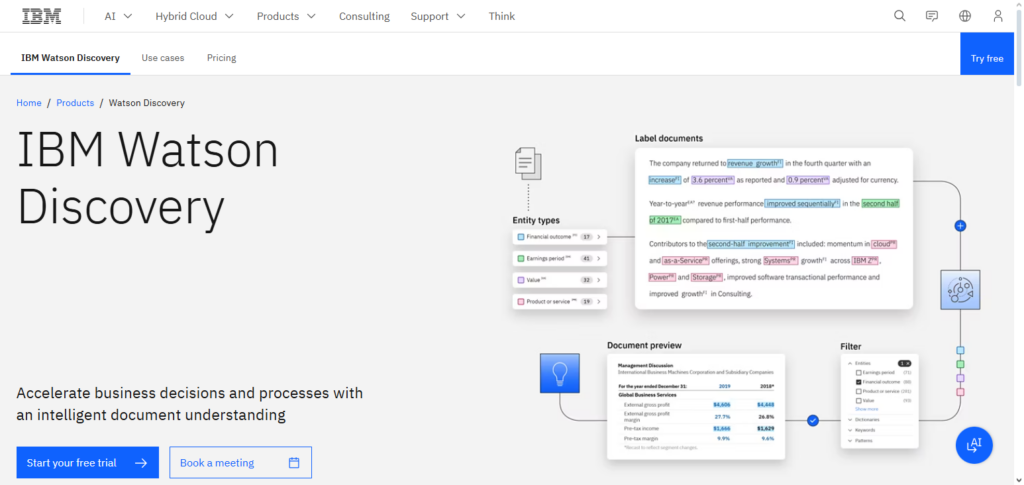The height and width of the screenshot is (485, 1024).
Task: Clear the Entities filter count badge
Action: (x=904, y=363)
